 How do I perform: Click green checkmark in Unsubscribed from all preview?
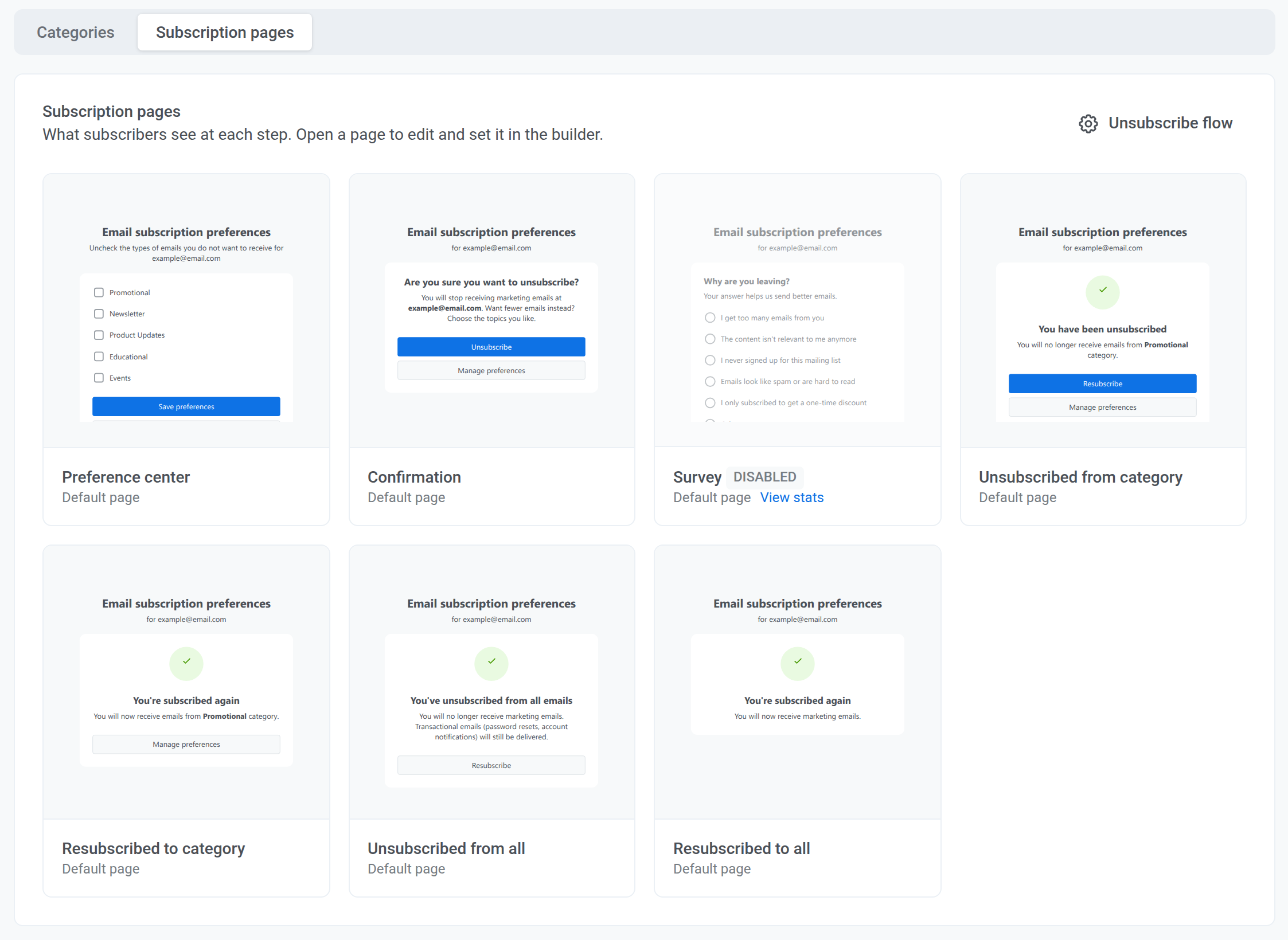pos(491,663)
